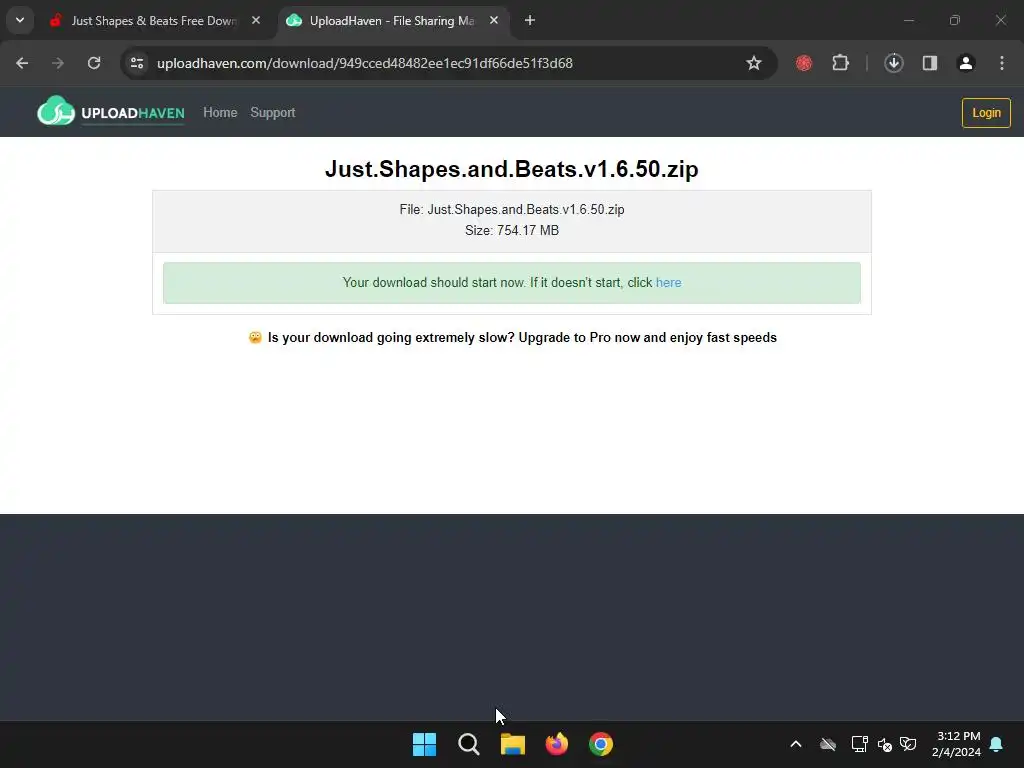The height and width of the screenshot is (768, 1024).
Task: Open a new browser tab
Action: coord(530,21)
